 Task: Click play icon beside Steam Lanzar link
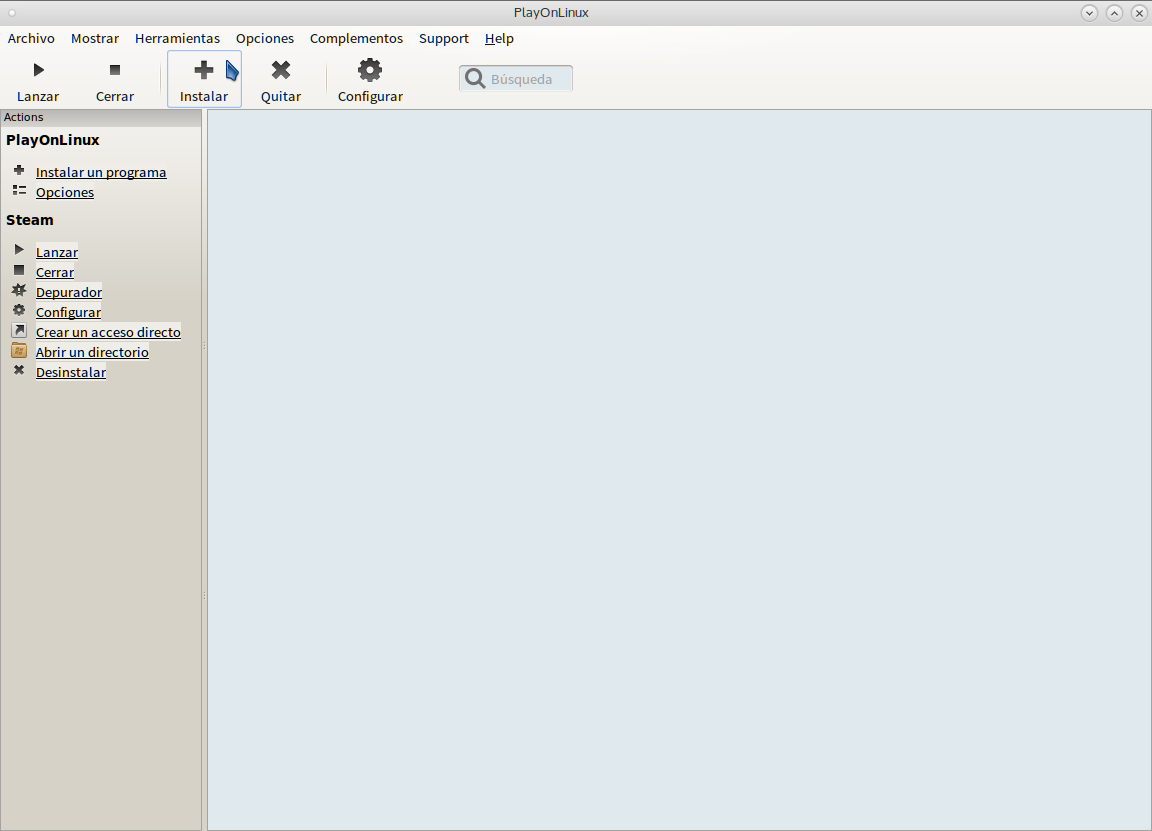tap(19, 250)
